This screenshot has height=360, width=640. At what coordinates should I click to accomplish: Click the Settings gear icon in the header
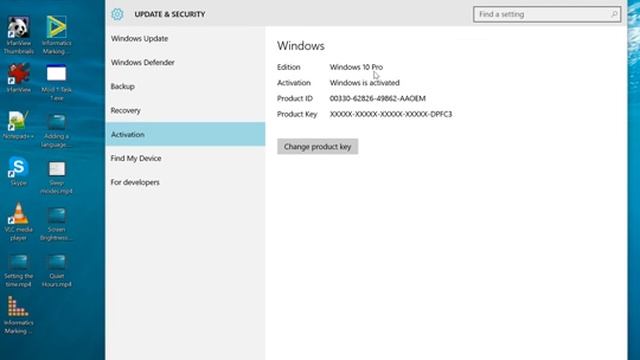coord(117,14)
